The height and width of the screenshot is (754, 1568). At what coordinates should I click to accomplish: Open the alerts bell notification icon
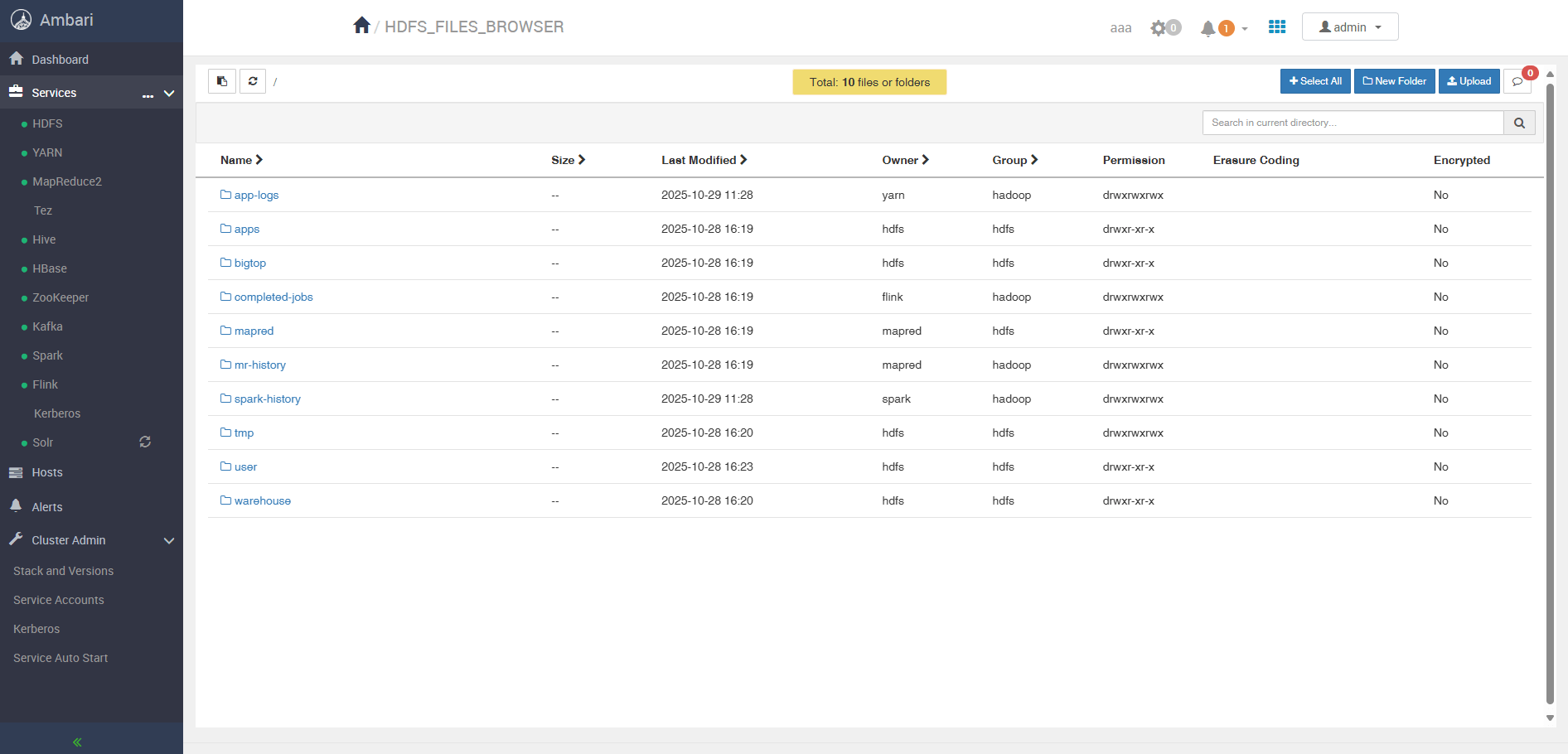click(1208, 28)
